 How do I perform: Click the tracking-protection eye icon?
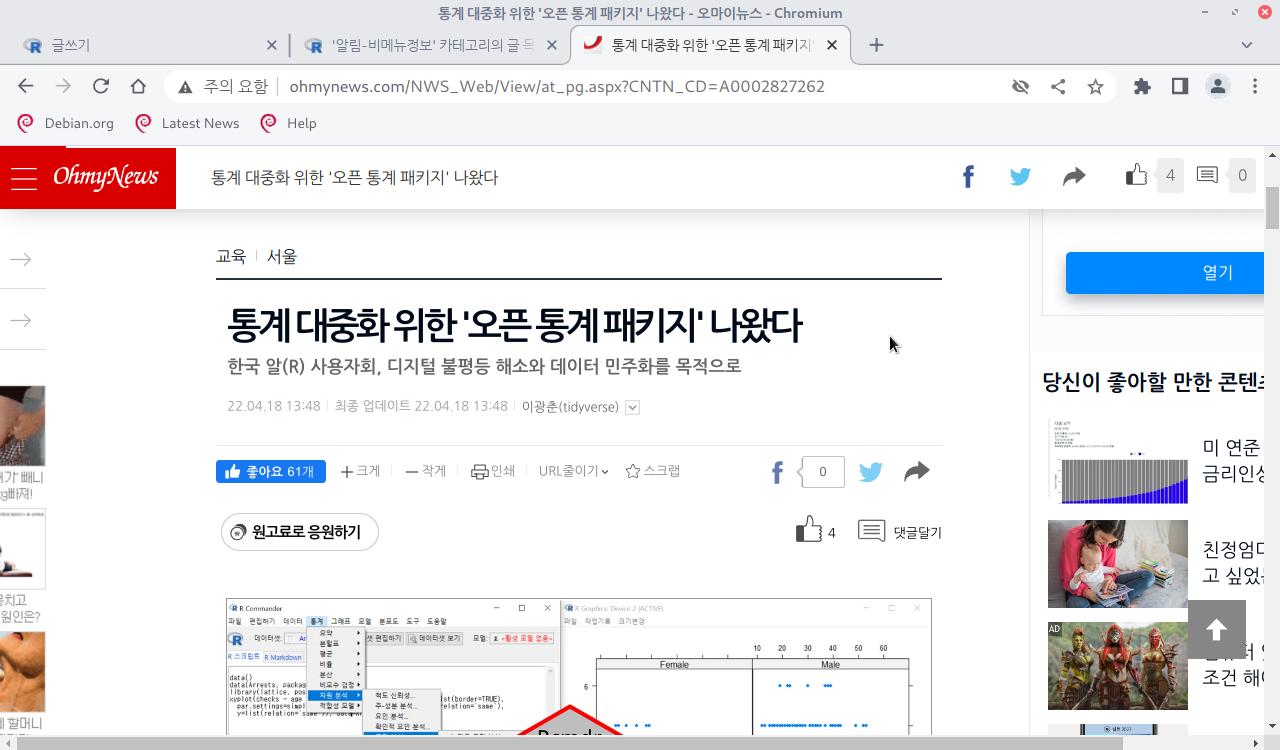click(1020, 86)
